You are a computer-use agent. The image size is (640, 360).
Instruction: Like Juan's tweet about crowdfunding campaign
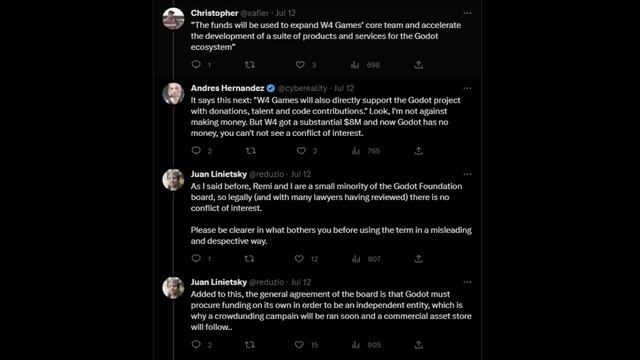[299, 344]
